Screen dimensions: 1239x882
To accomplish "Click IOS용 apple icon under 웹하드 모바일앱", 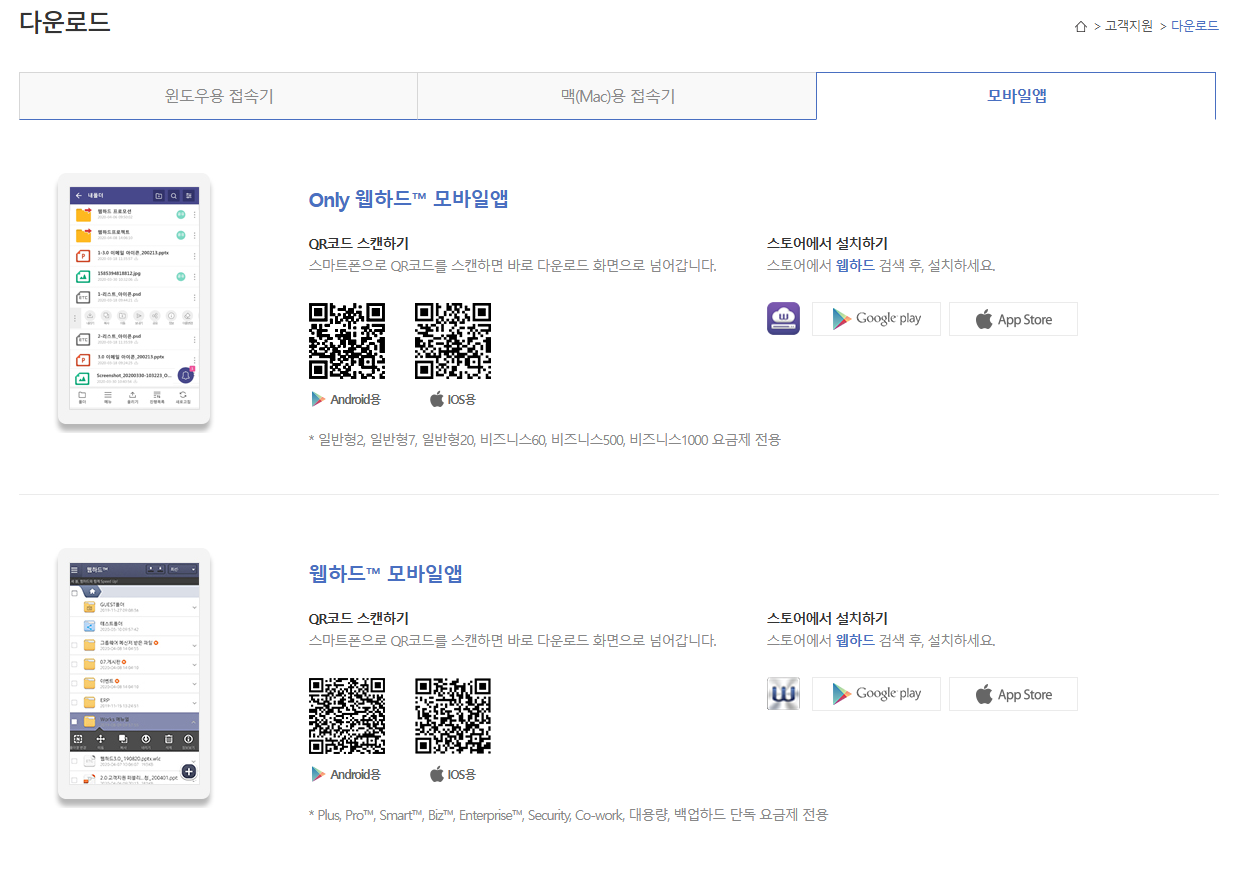I will (436, 774).
